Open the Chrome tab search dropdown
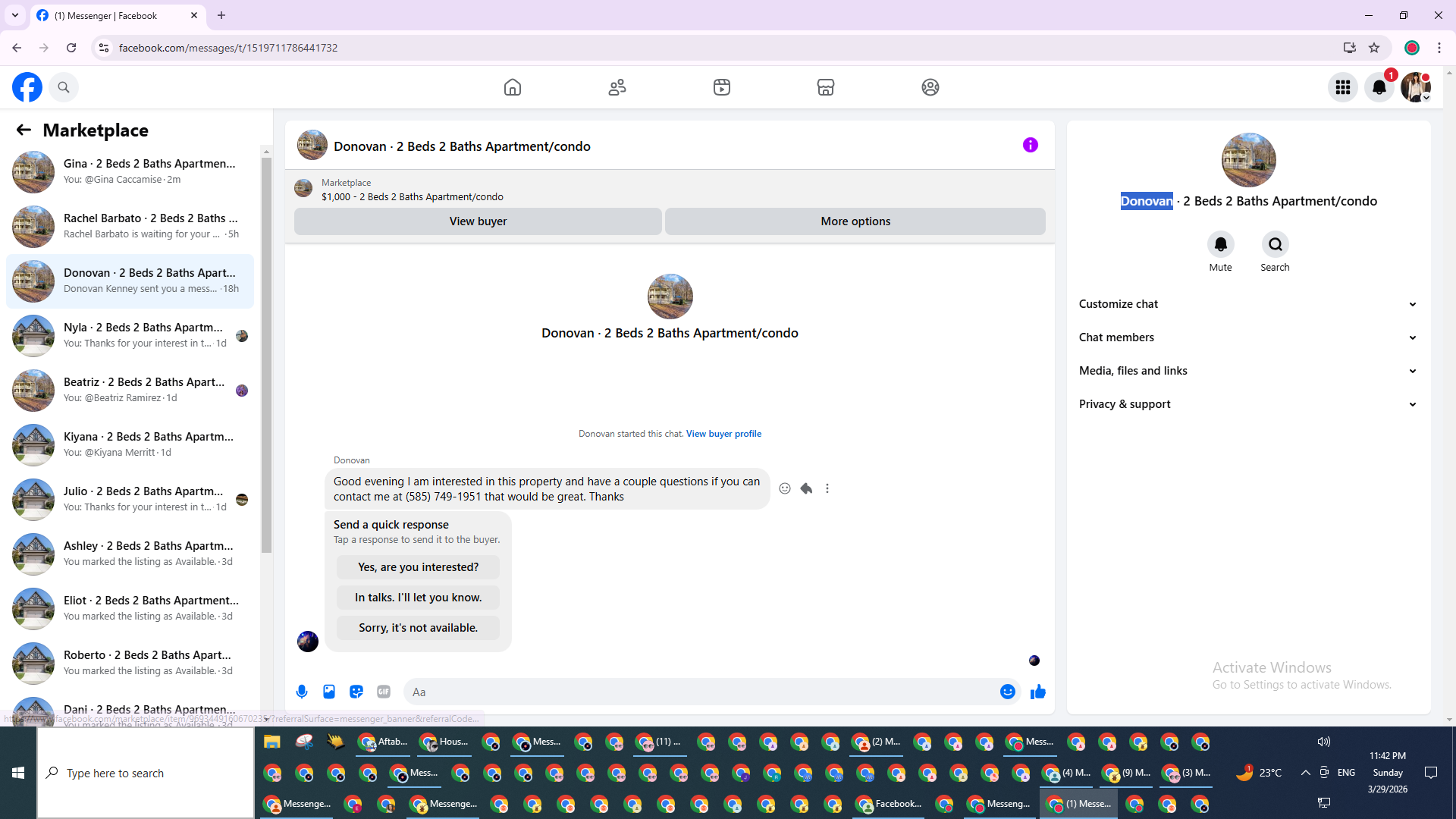The width and height of the screenshot is (1456, 819). tap(15, 15)
